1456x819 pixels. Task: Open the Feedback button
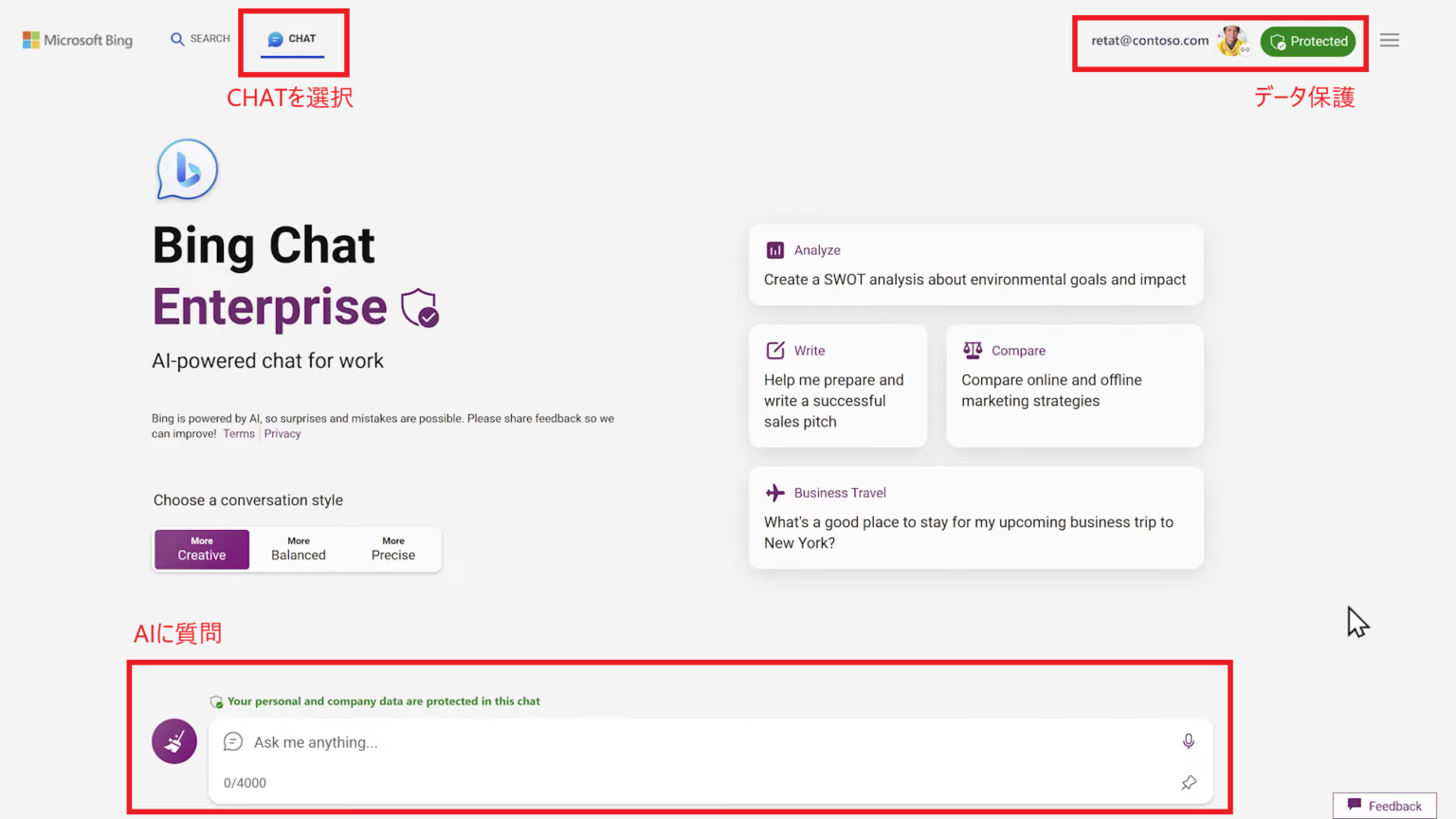(1384, 805)
